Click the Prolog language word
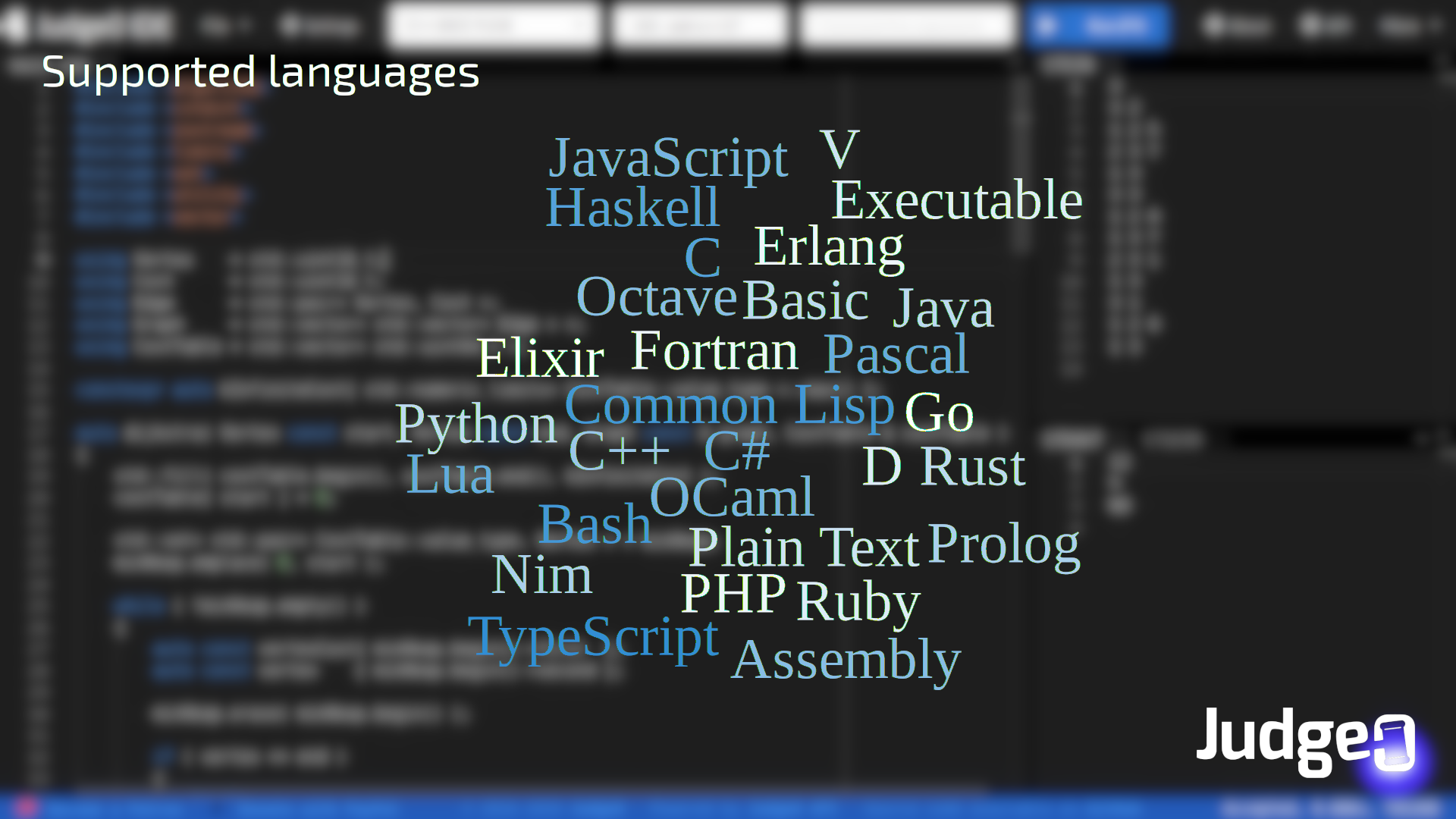1456x819 pixels. coord(1003,544)
